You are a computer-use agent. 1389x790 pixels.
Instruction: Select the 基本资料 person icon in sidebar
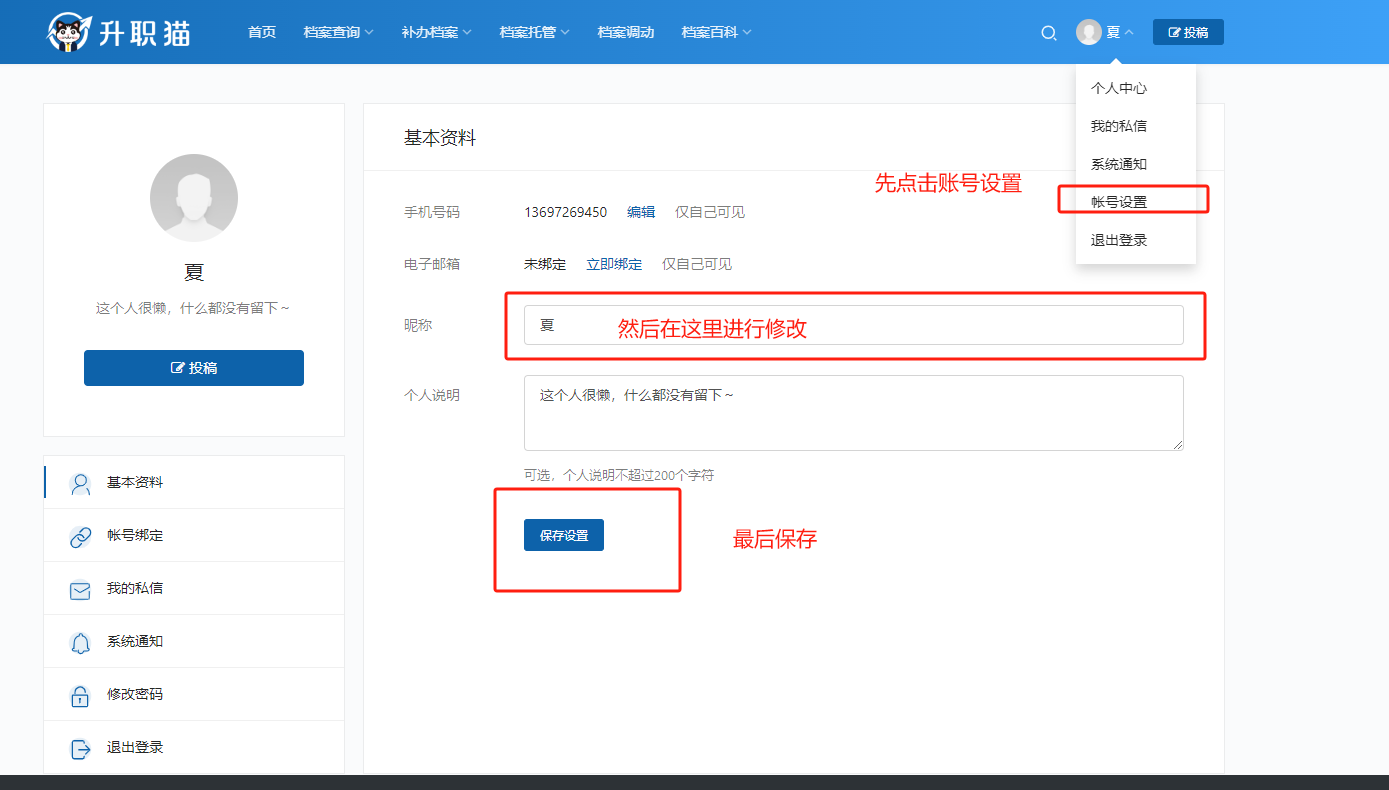(x=80, y=483)
